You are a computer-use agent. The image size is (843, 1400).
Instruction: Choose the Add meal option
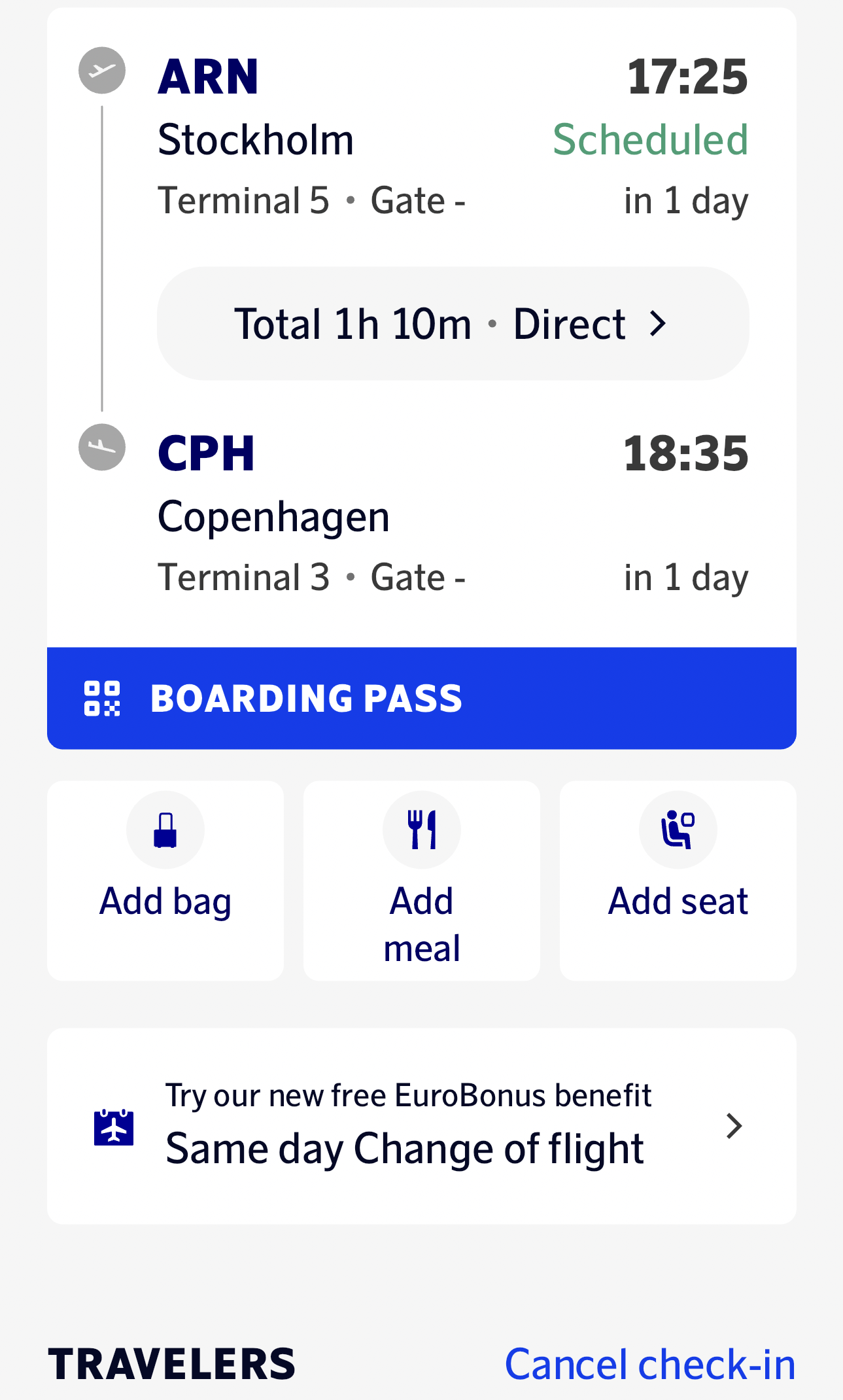pos(422,924)
